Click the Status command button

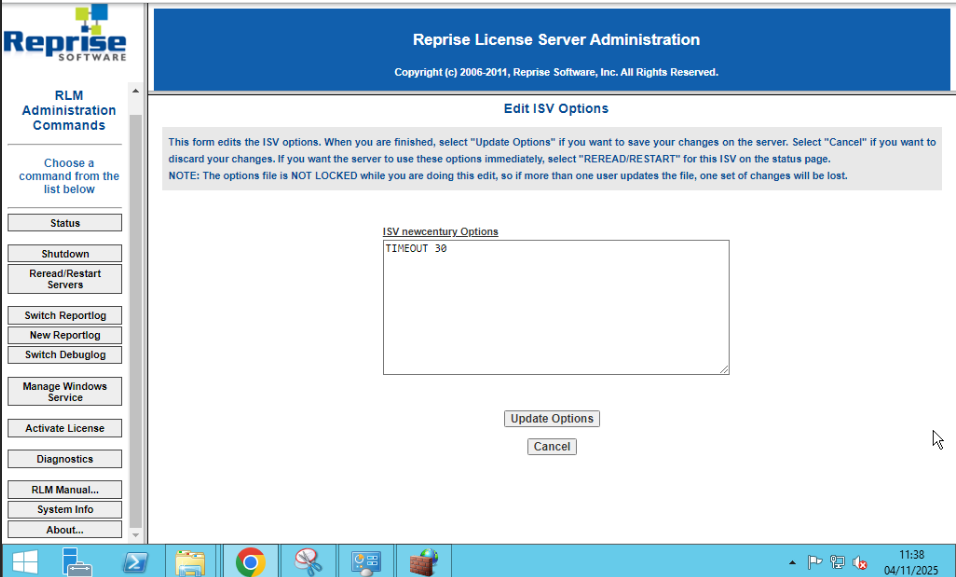[65, 223]
